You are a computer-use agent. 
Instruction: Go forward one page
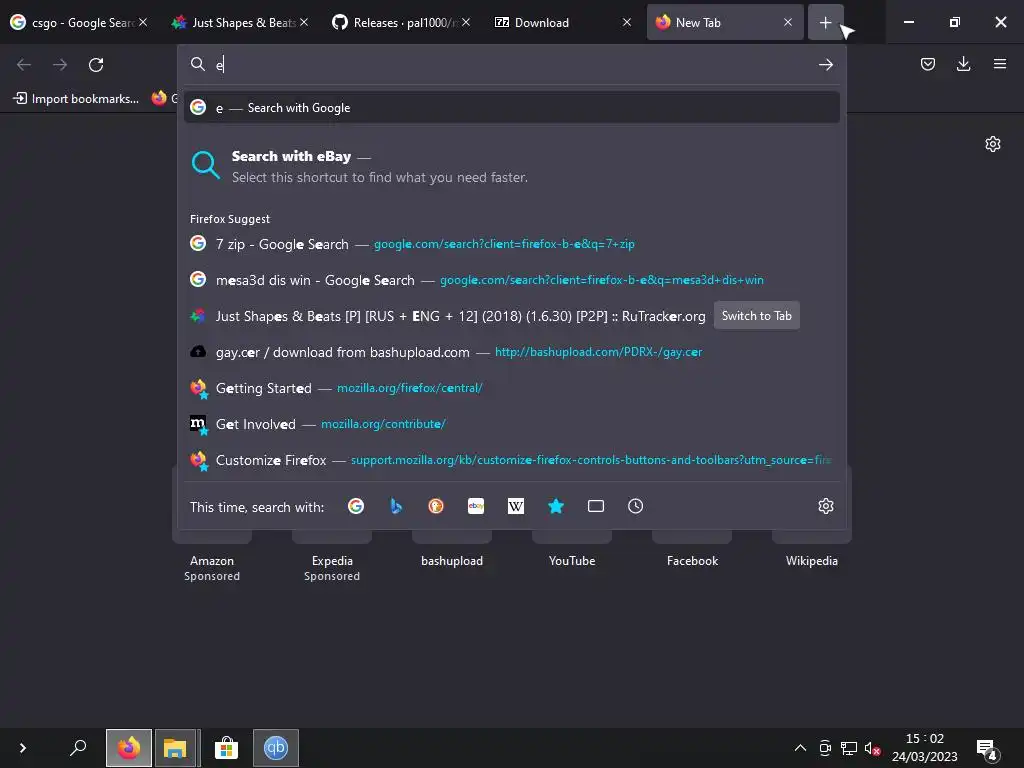tap(60, 65)
